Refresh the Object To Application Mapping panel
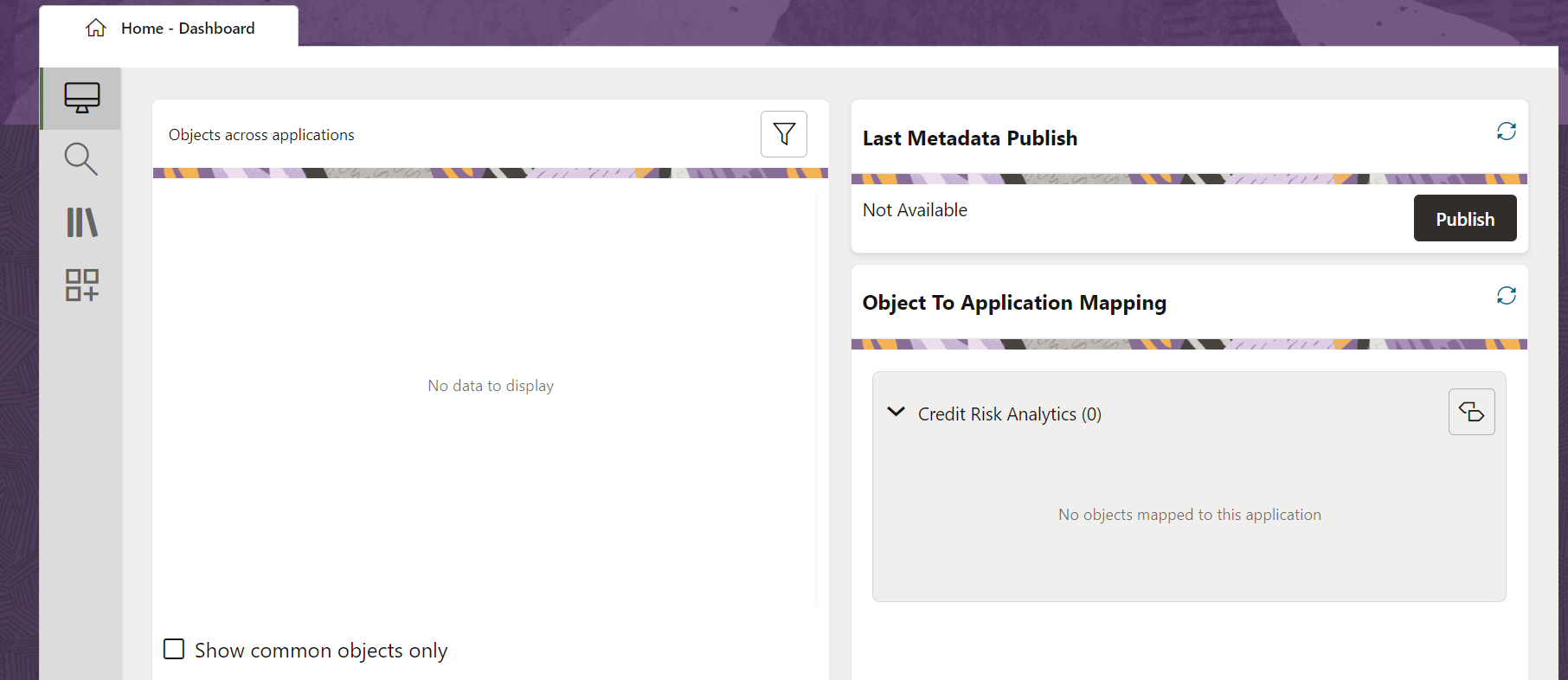Image resolution: width=1568 pixels, height=680 pixels. pos(1507,295)
